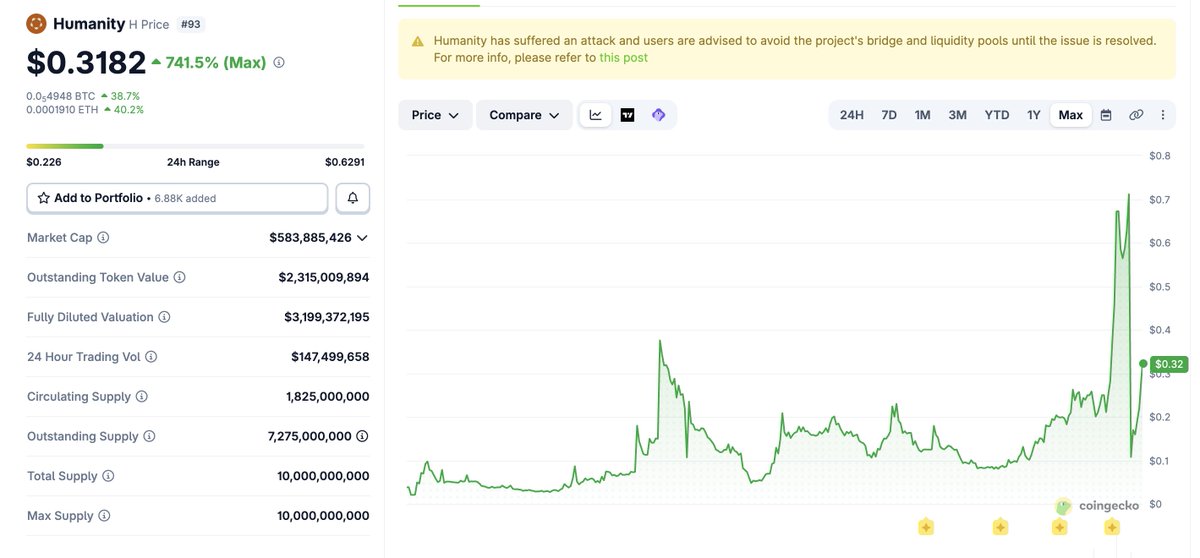This screenshot has width=1200, height=558.
Task: Open info icon beside 7,275,000,000 value
Action: [x=362, y=436]
